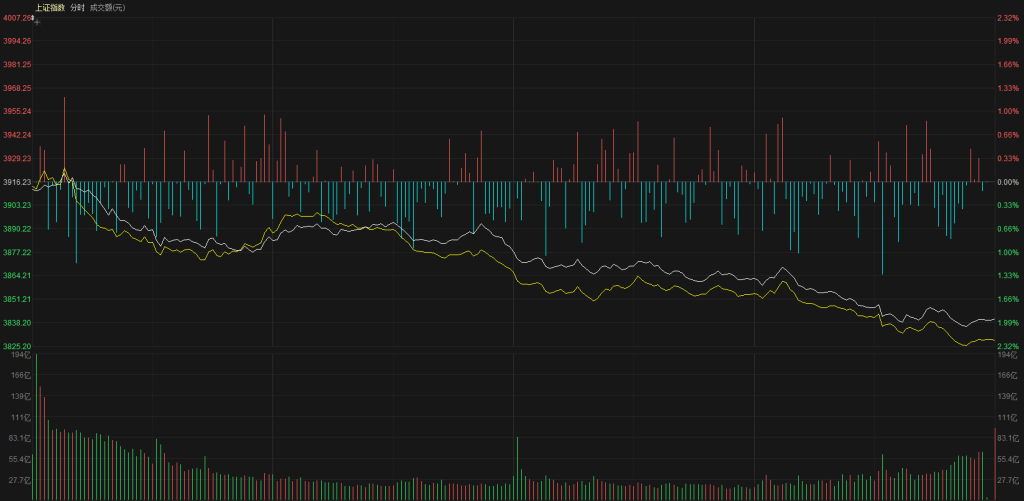Screen dimensions: 1024x501
Task: Click the 成交额(元) turnover indicator label
Action: coord(108,7)
